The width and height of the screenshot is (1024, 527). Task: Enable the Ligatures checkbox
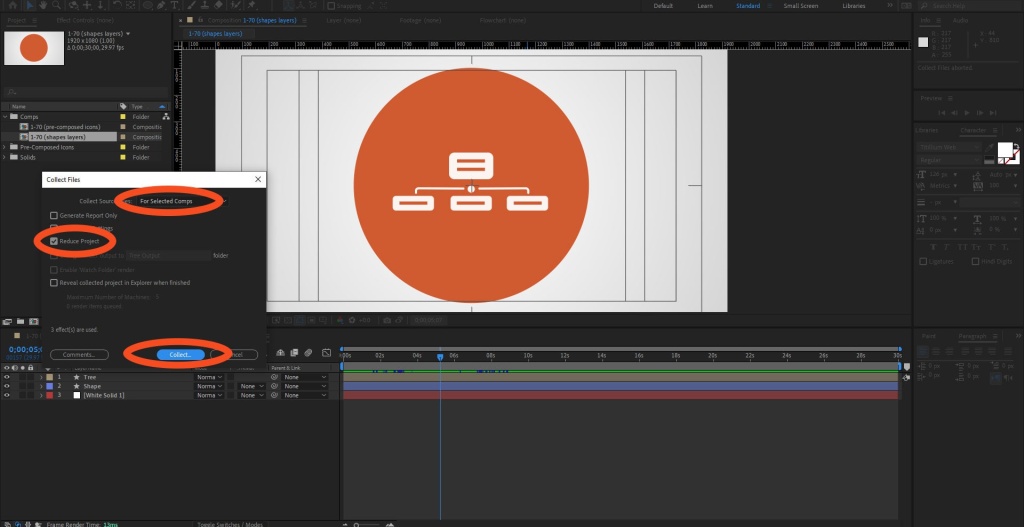pyautogui.click(x=923, y=261)
